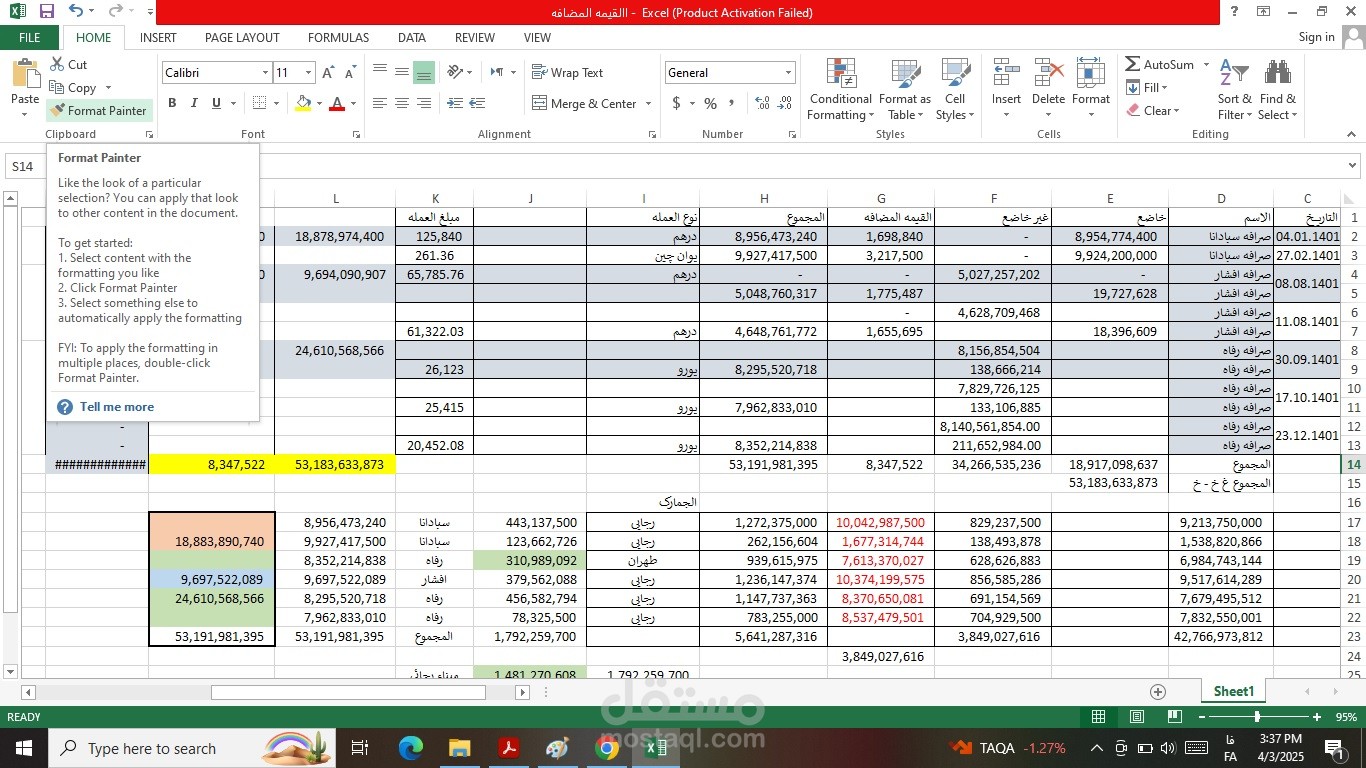Click Increase Indent icon
Screen dimensions: 1366x768
pyautogui.click(x=477, y=103)
